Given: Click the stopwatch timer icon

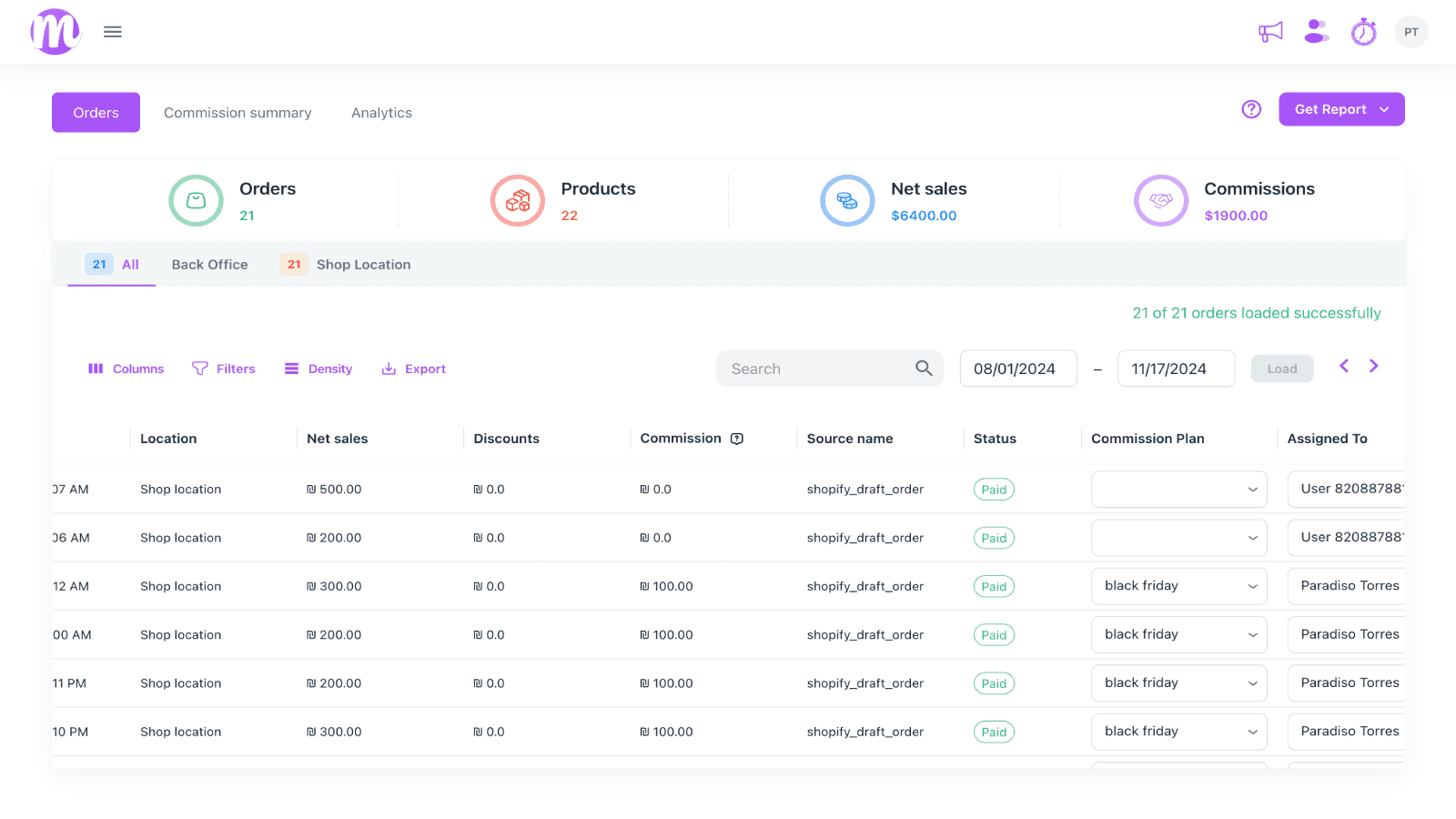Looking at the screenshot, I should pyautogui.click(x=1363, y=32).
